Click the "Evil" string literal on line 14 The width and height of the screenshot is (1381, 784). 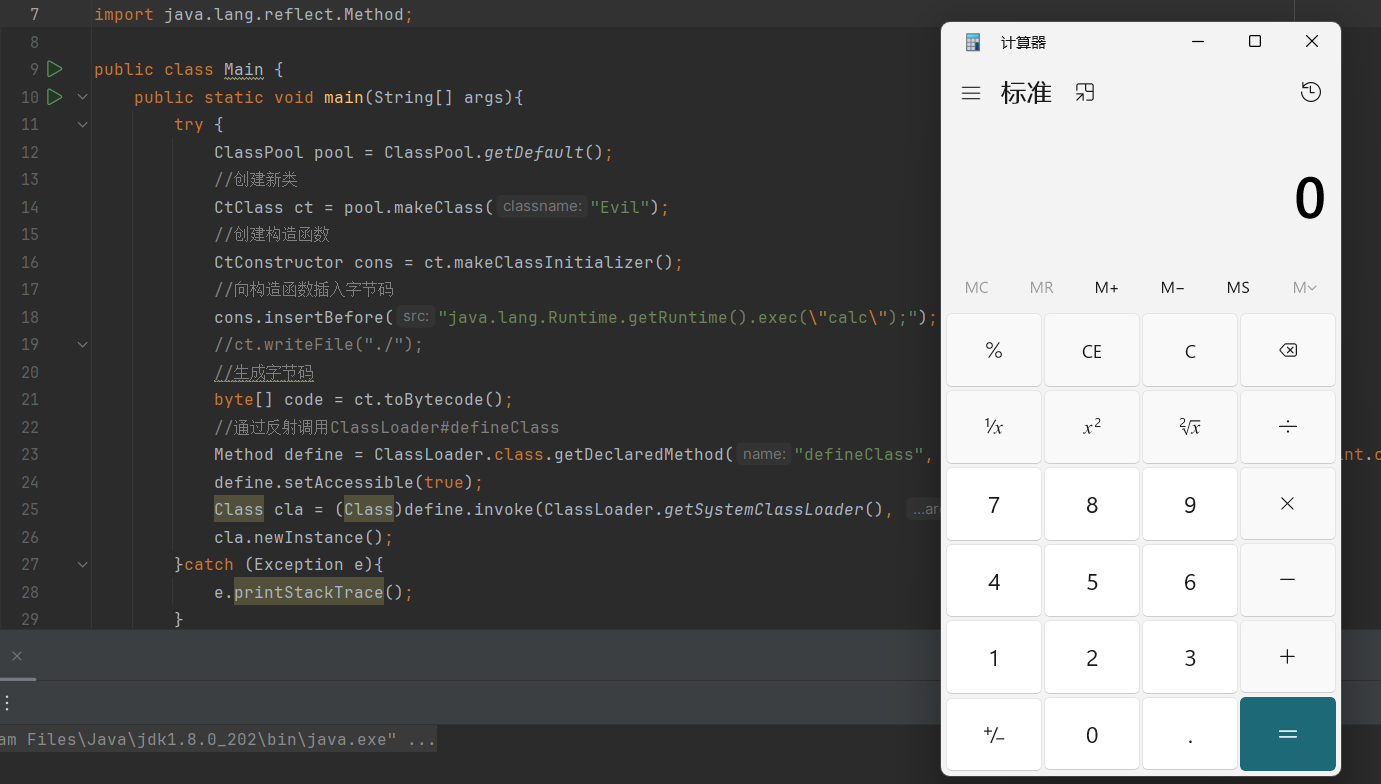[x=619, y=207]
